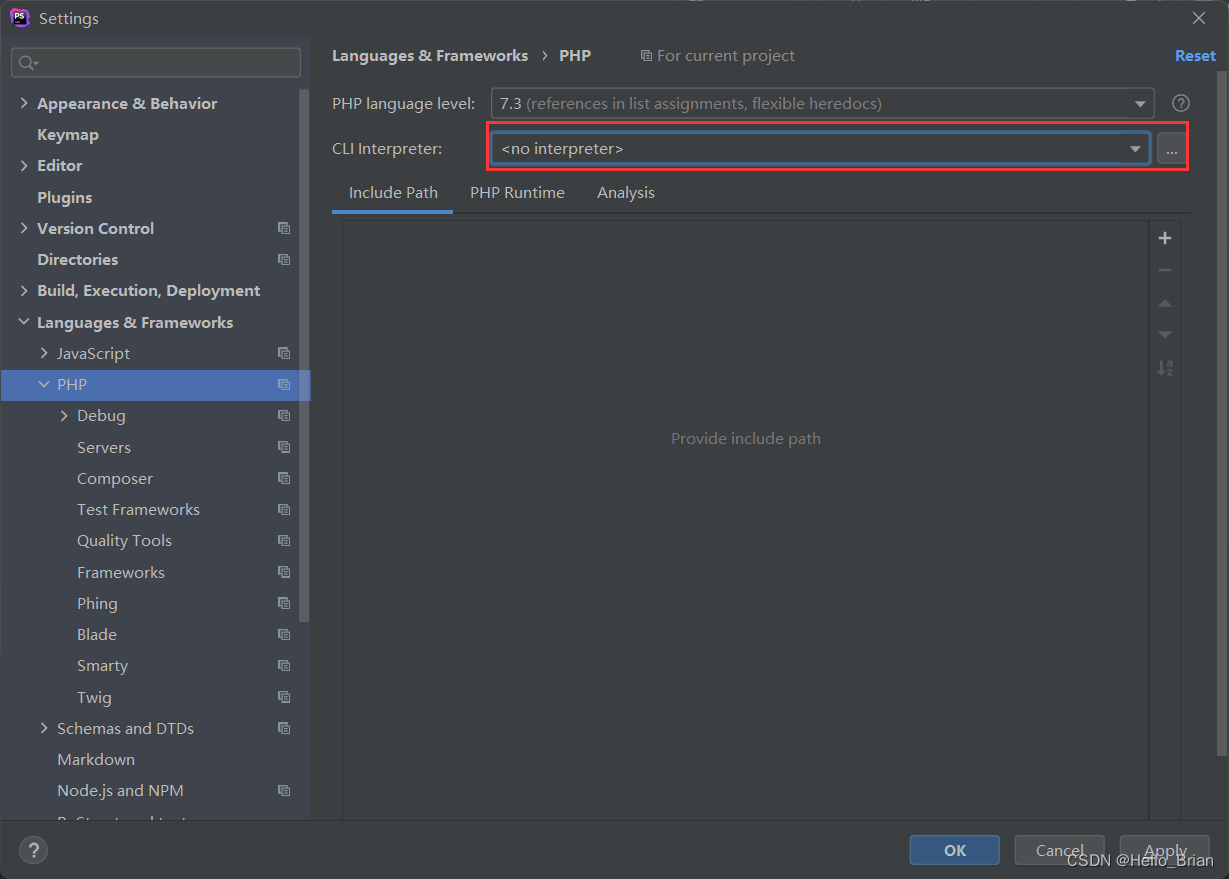Click the OK button
The image size is (1229, 879).
tap(955, 850)
